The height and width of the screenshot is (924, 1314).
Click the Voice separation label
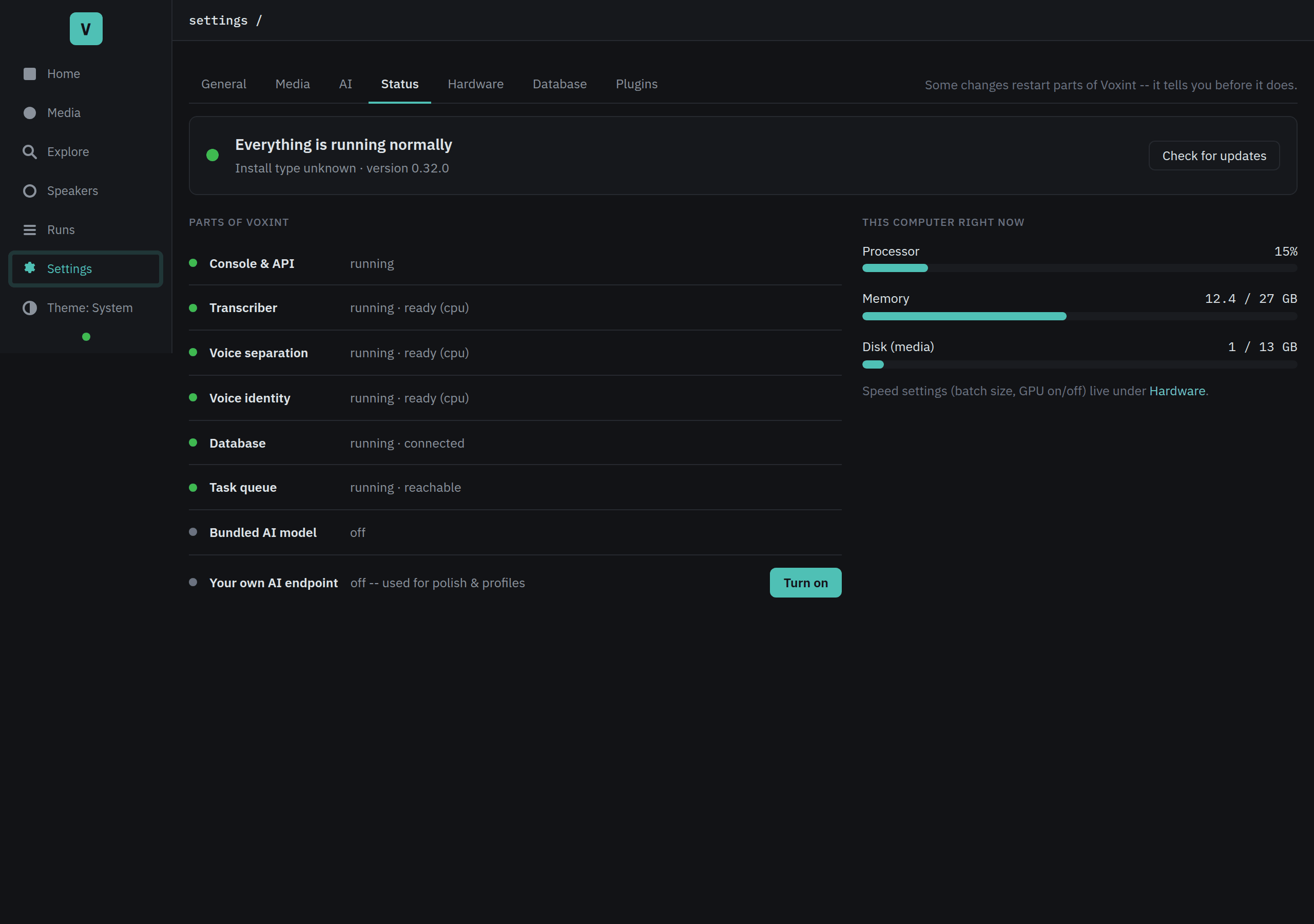[x=259, y=353]
